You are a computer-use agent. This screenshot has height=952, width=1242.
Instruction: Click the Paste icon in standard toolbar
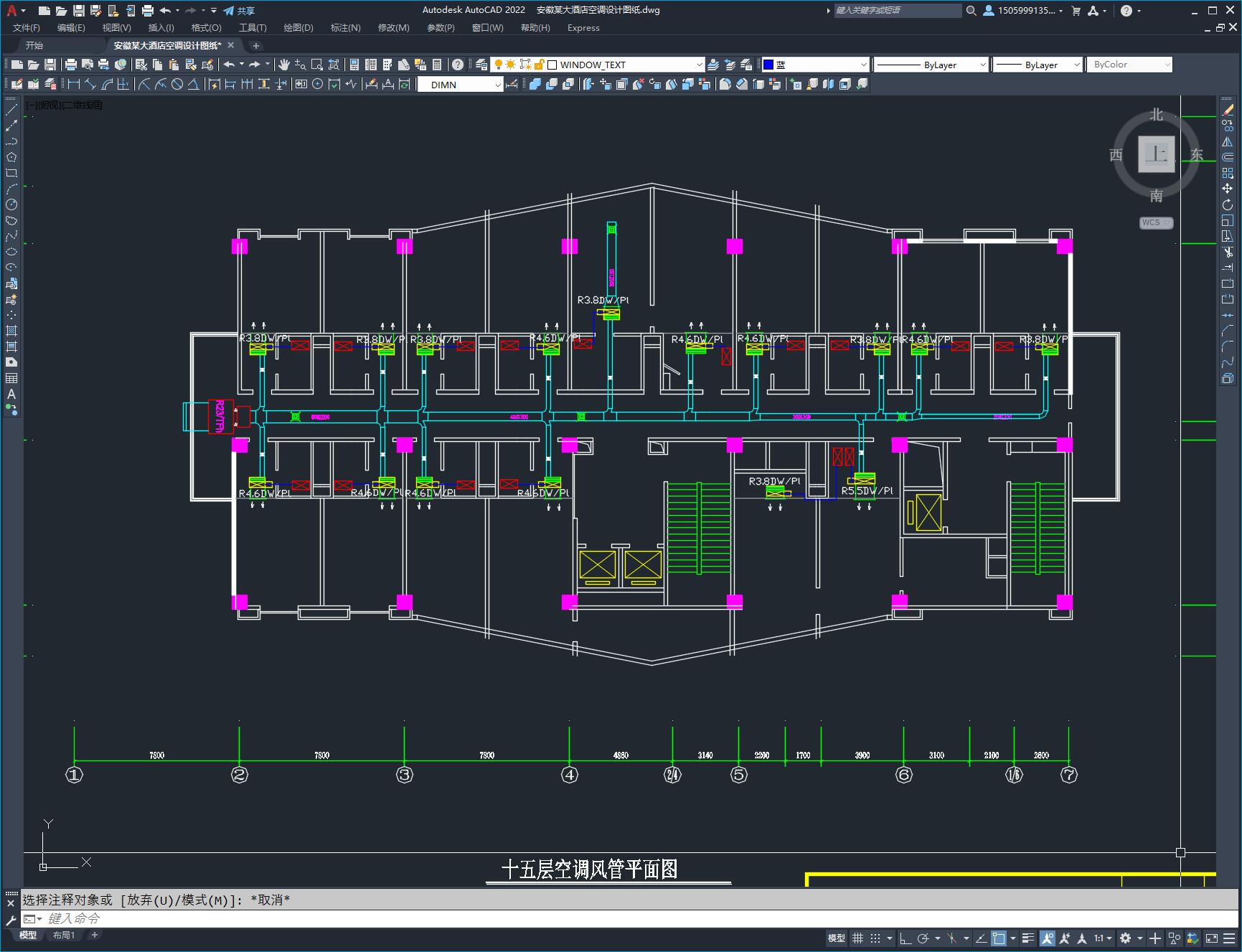click(173, 65)
